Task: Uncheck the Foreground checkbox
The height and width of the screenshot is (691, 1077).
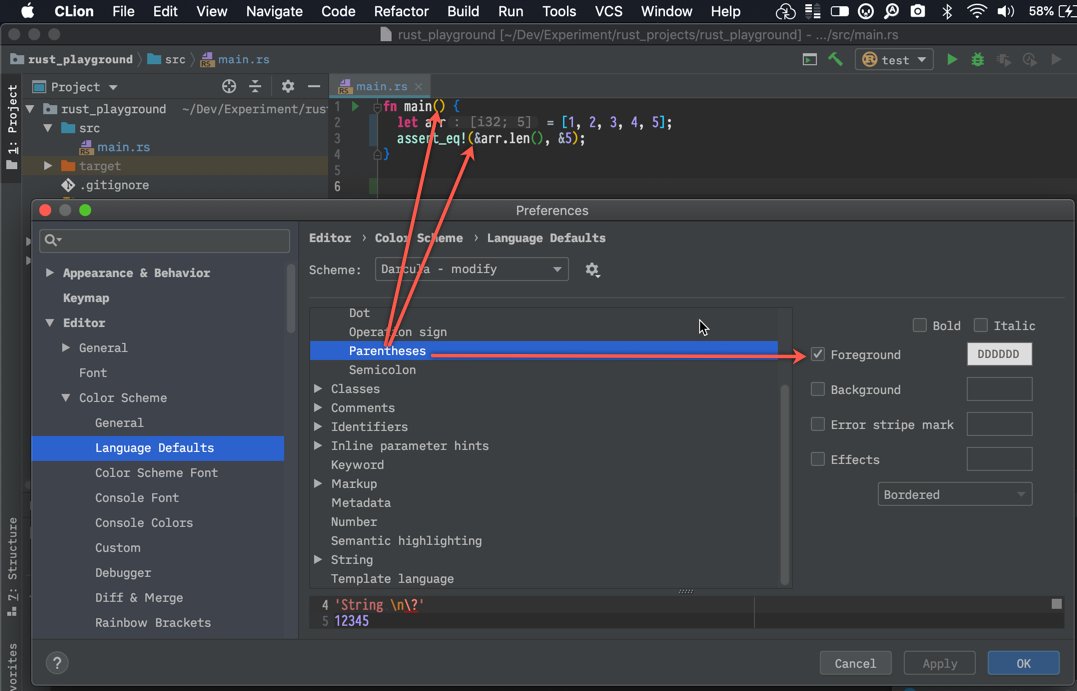Action: coord(817,354)
